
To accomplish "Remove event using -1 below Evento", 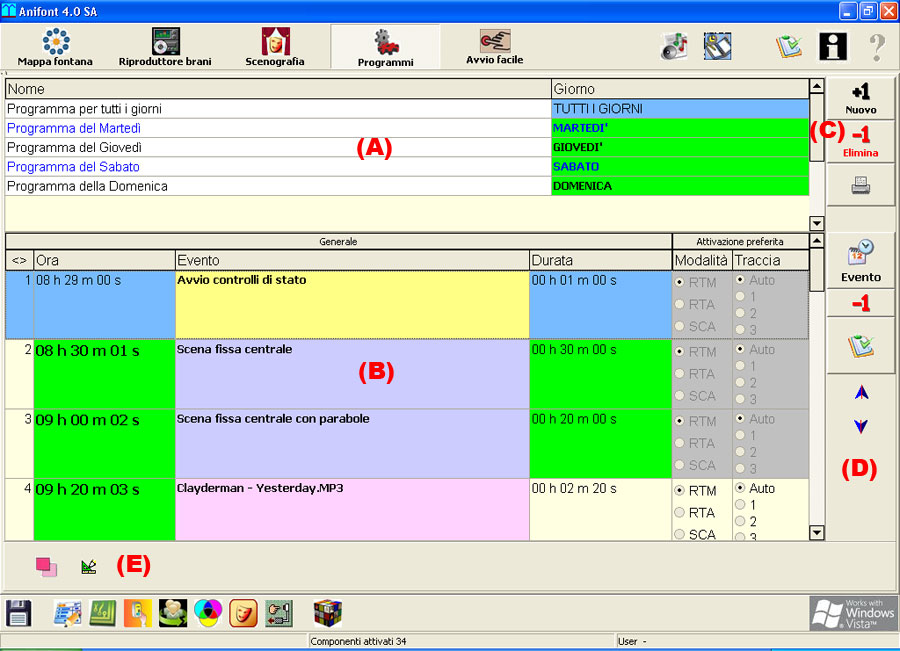I will pos(860,303).
